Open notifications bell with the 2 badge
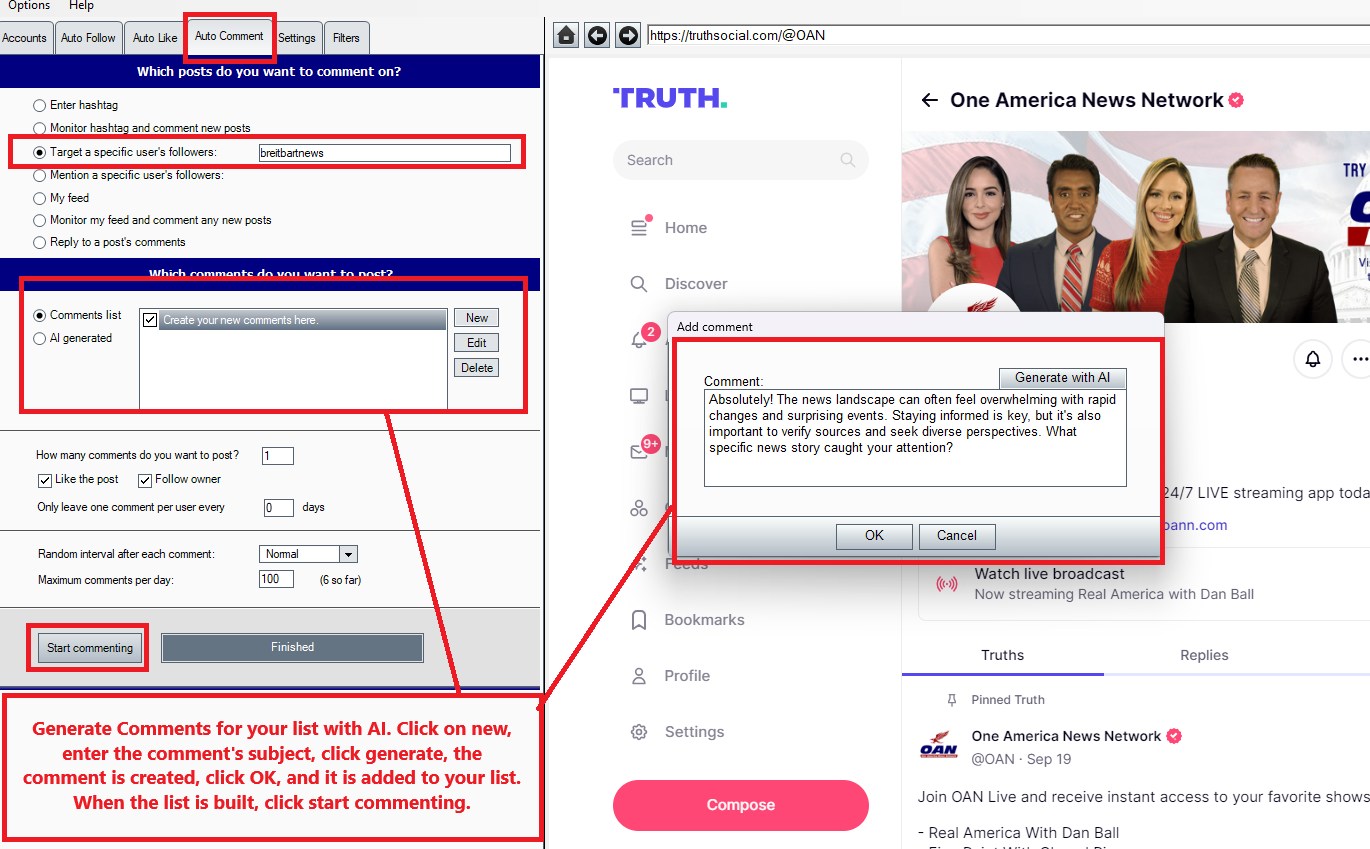 tap(640, 340)
